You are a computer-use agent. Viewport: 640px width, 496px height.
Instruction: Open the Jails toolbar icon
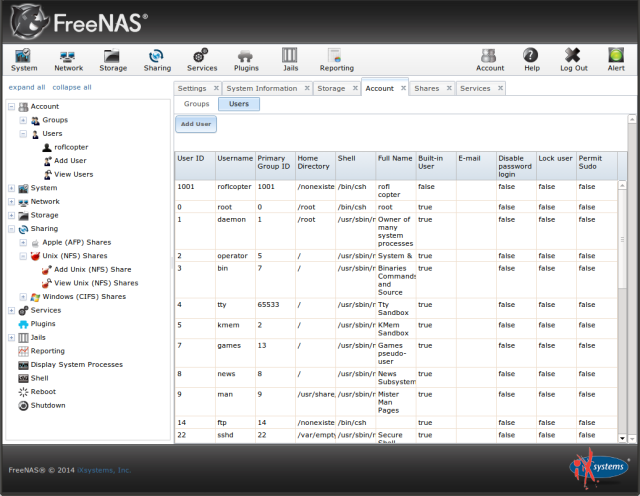[290, 60]
